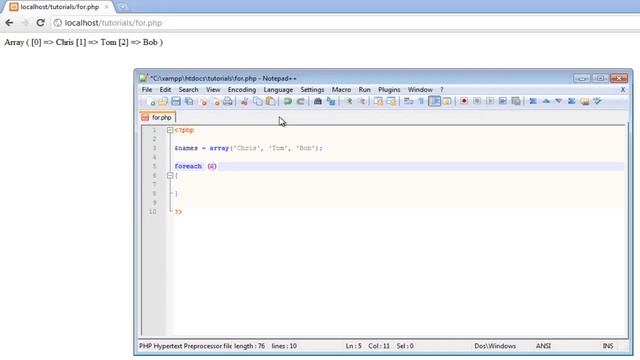Open the Language menu

[x=278, y=89]
